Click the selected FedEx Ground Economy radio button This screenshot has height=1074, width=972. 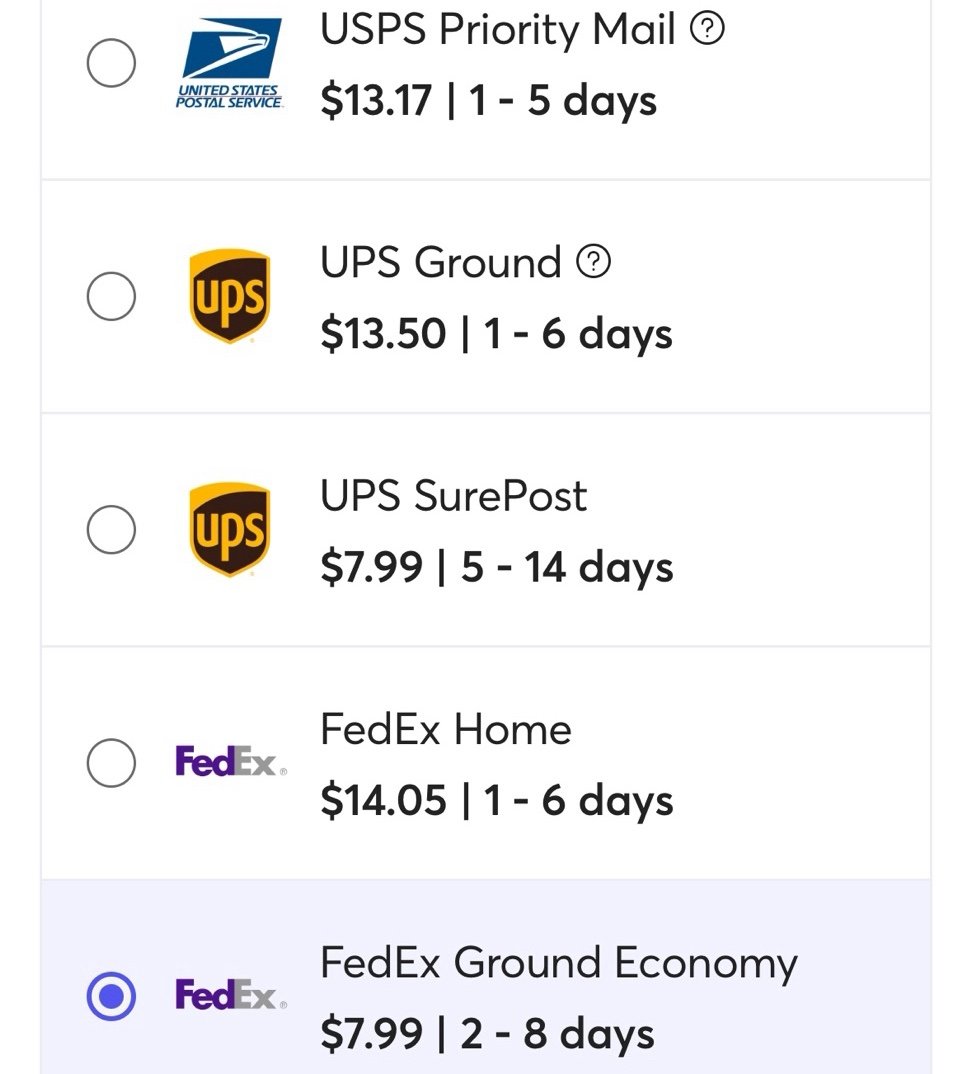(x=111, y=996)
